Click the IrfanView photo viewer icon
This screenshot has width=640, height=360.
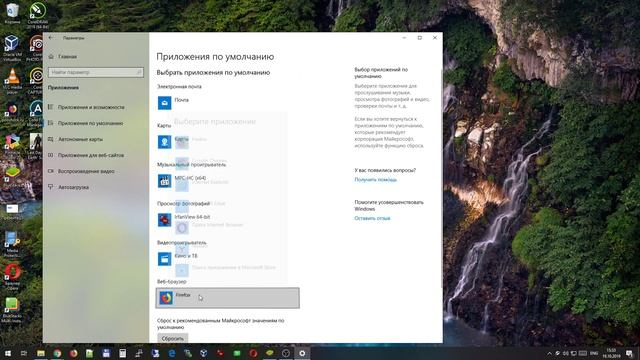click(x=164, y=220)
